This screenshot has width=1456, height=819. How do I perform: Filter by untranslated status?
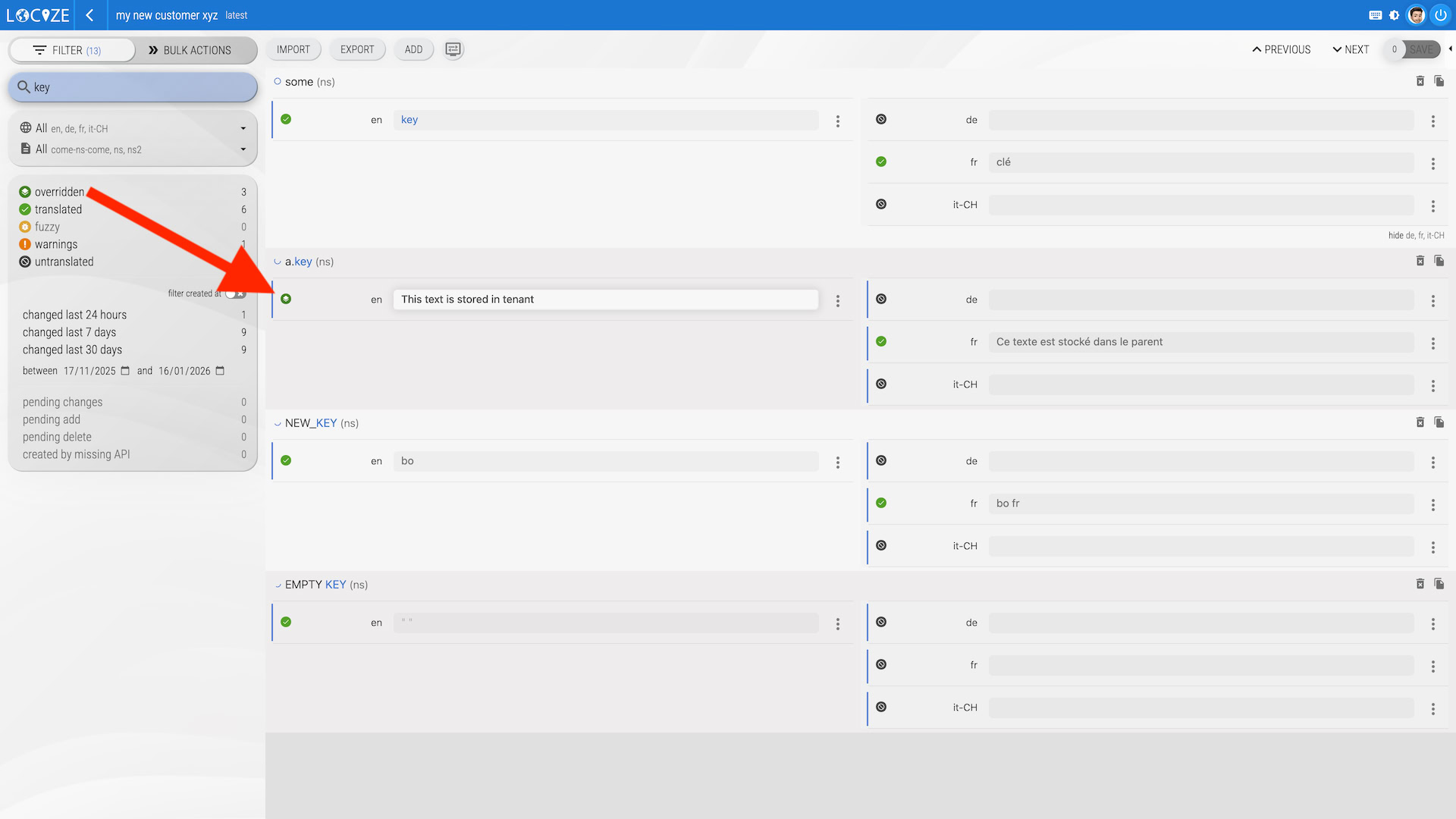pos(64,262)
